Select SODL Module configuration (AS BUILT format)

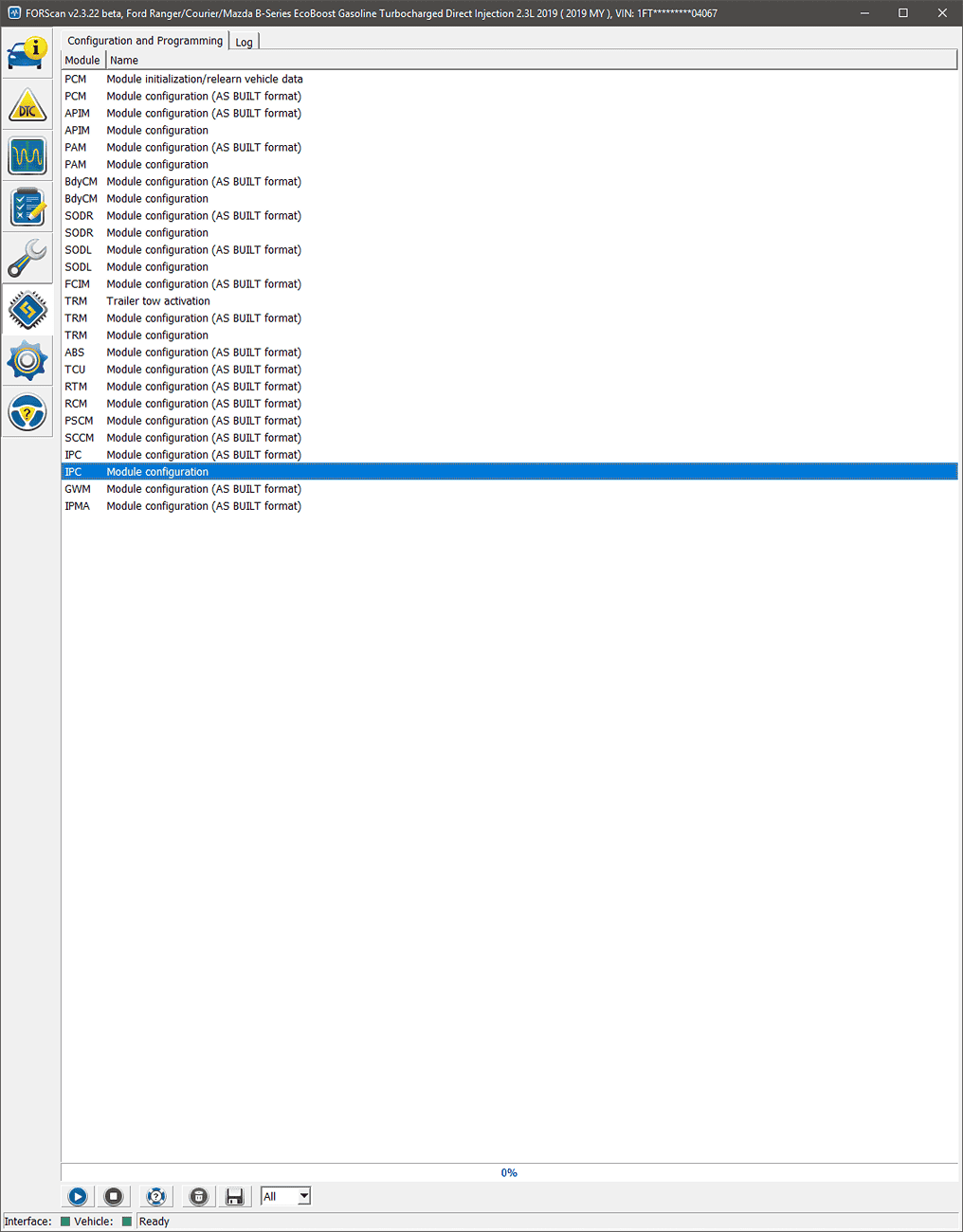510,250
